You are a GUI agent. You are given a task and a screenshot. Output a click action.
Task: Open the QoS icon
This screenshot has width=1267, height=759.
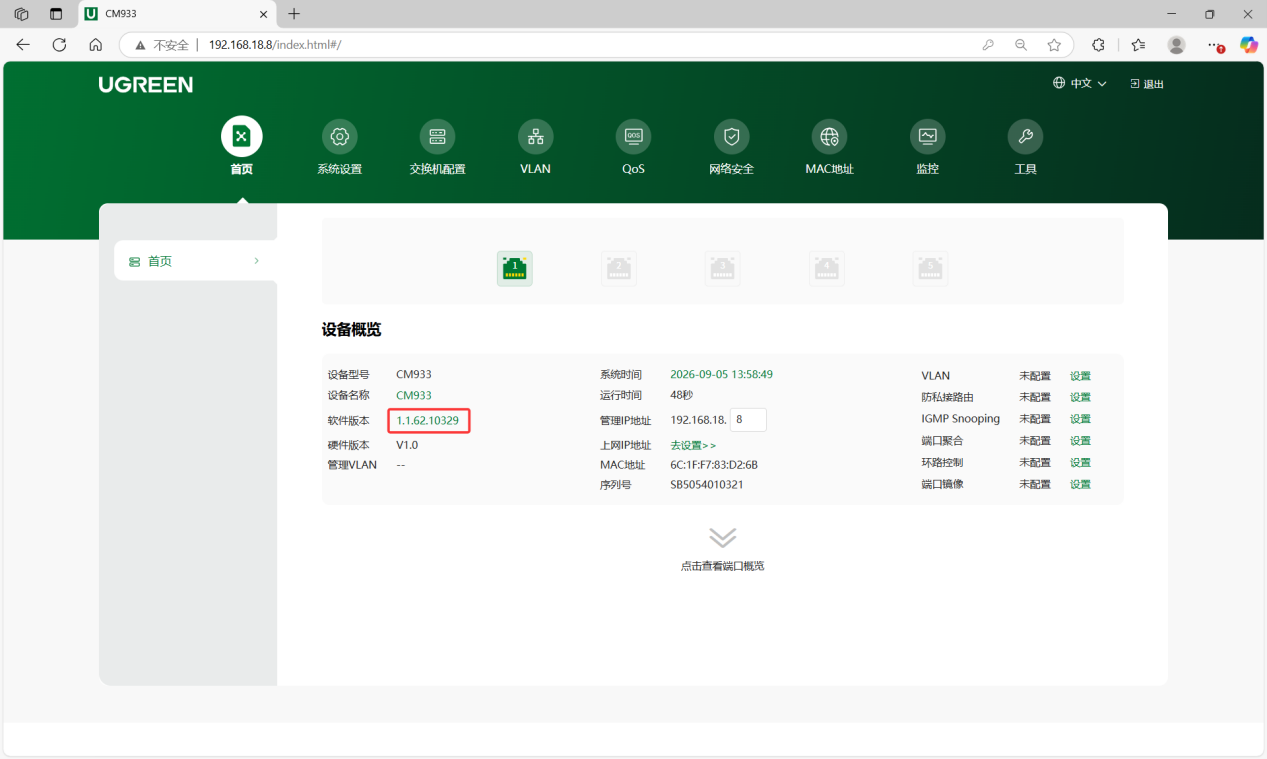(x=633, y=137)
